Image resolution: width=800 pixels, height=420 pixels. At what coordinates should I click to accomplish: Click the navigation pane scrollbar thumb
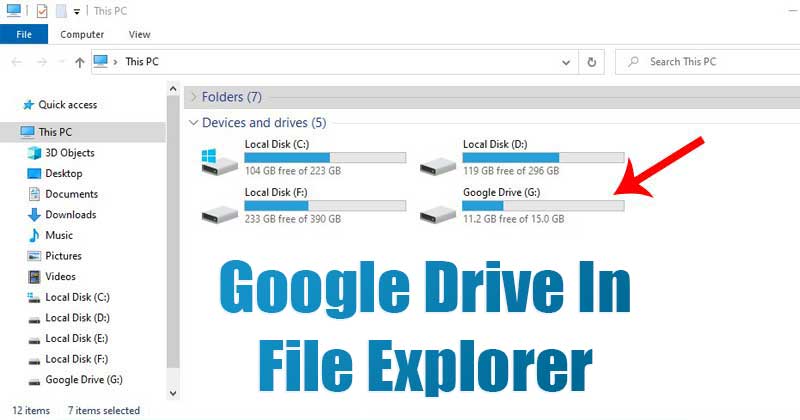[x=173, y=232]
